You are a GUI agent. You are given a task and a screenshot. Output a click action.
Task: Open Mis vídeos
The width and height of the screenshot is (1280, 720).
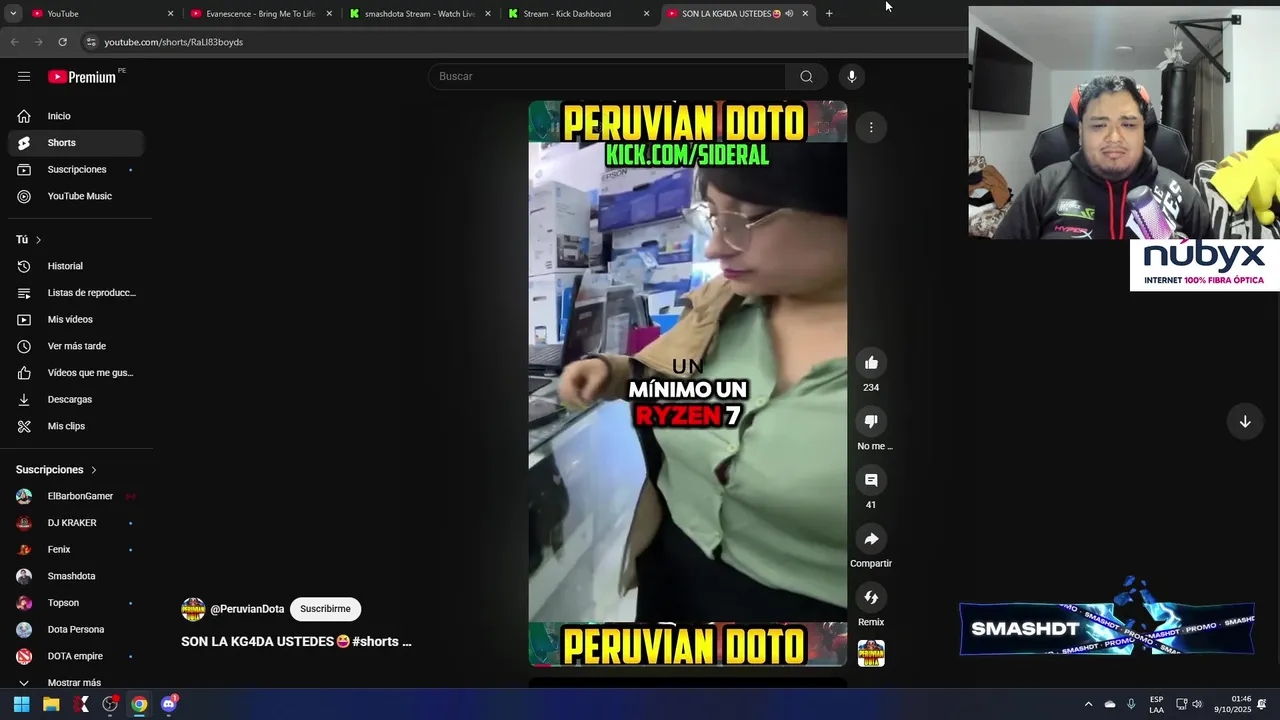pyautogui.click(x=76, y=319)
